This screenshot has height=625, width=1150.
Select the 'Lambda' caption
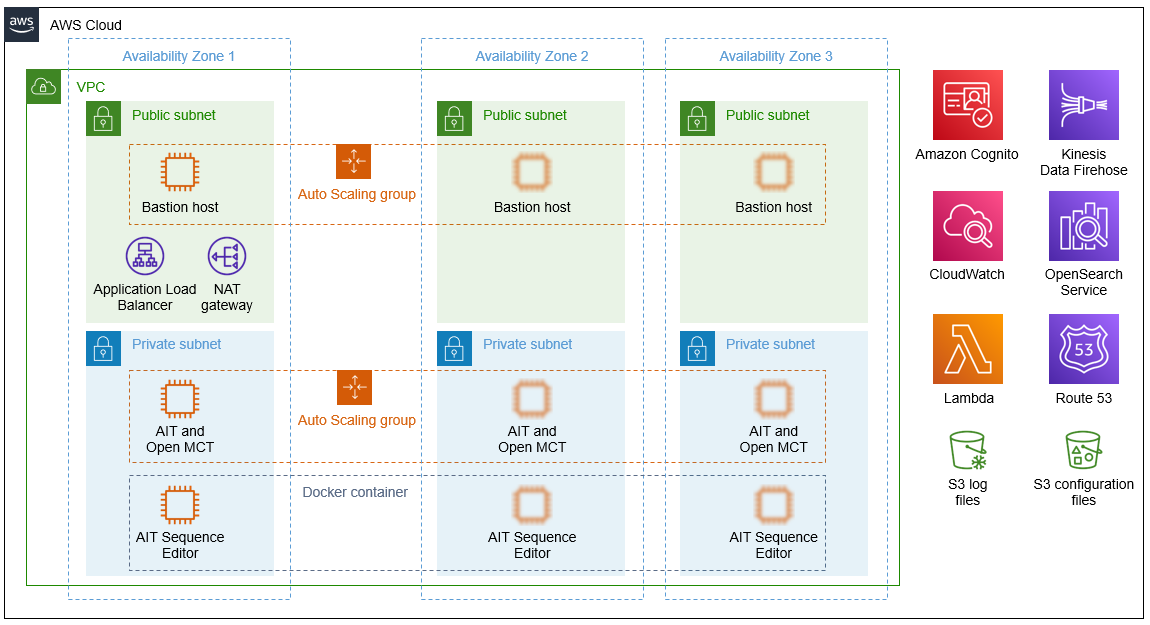click(x=968, y=398)
